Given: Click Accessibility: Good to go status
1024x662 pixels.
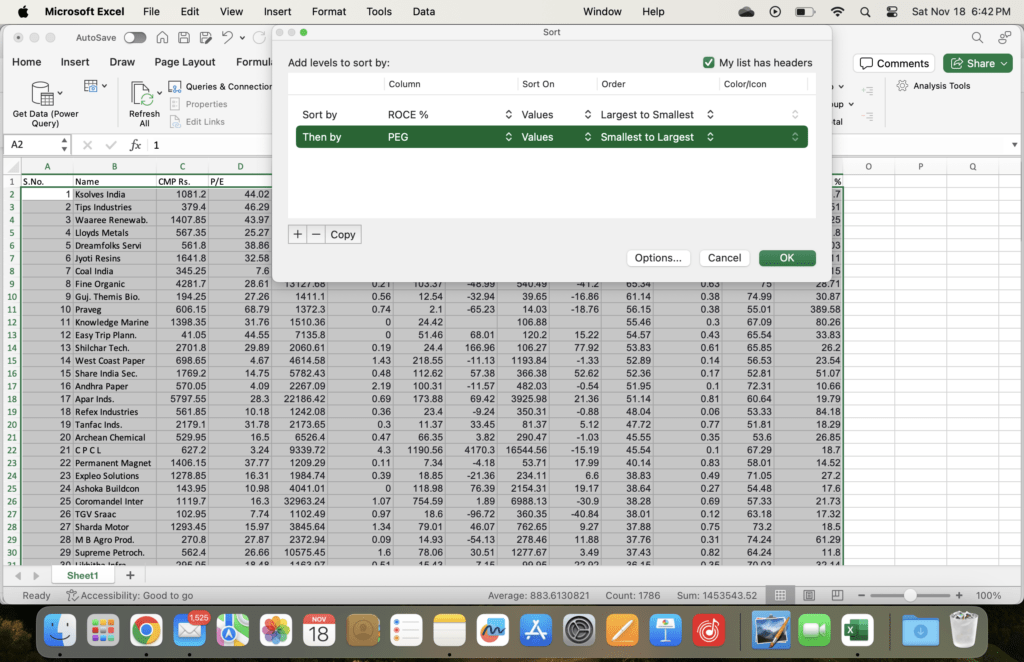Looking at the screenshot, I should tap(130, 595).
